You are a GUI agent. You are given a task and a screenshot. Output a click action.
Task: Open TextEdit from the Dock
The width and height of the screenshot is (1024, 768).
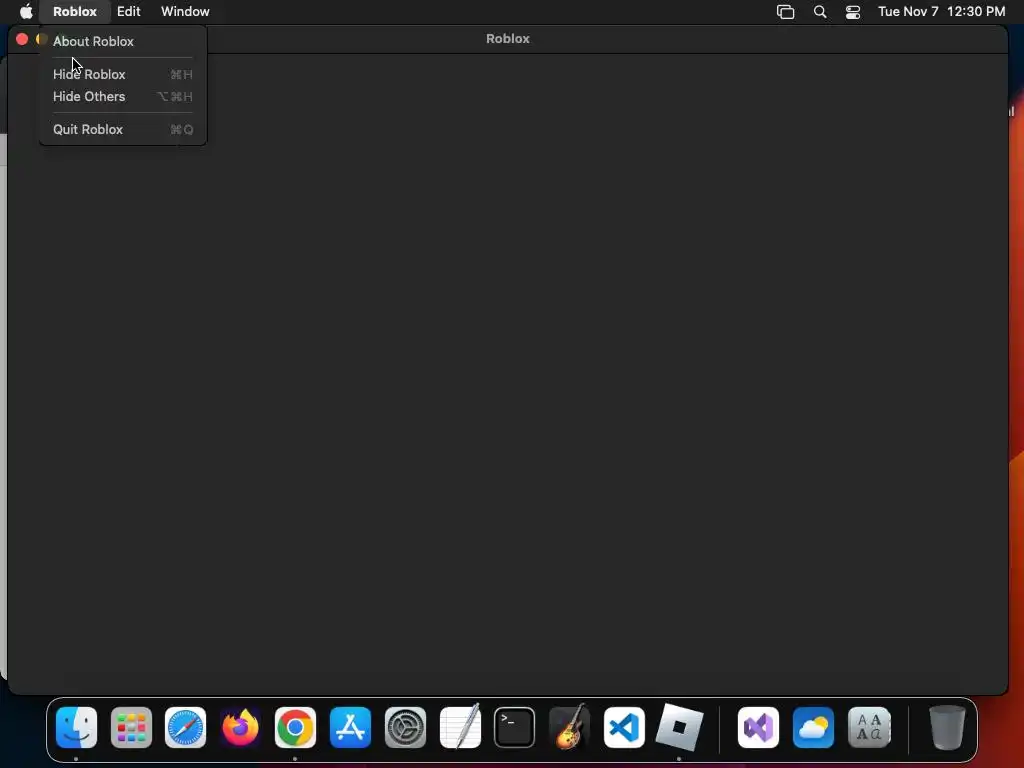point(460,726)
